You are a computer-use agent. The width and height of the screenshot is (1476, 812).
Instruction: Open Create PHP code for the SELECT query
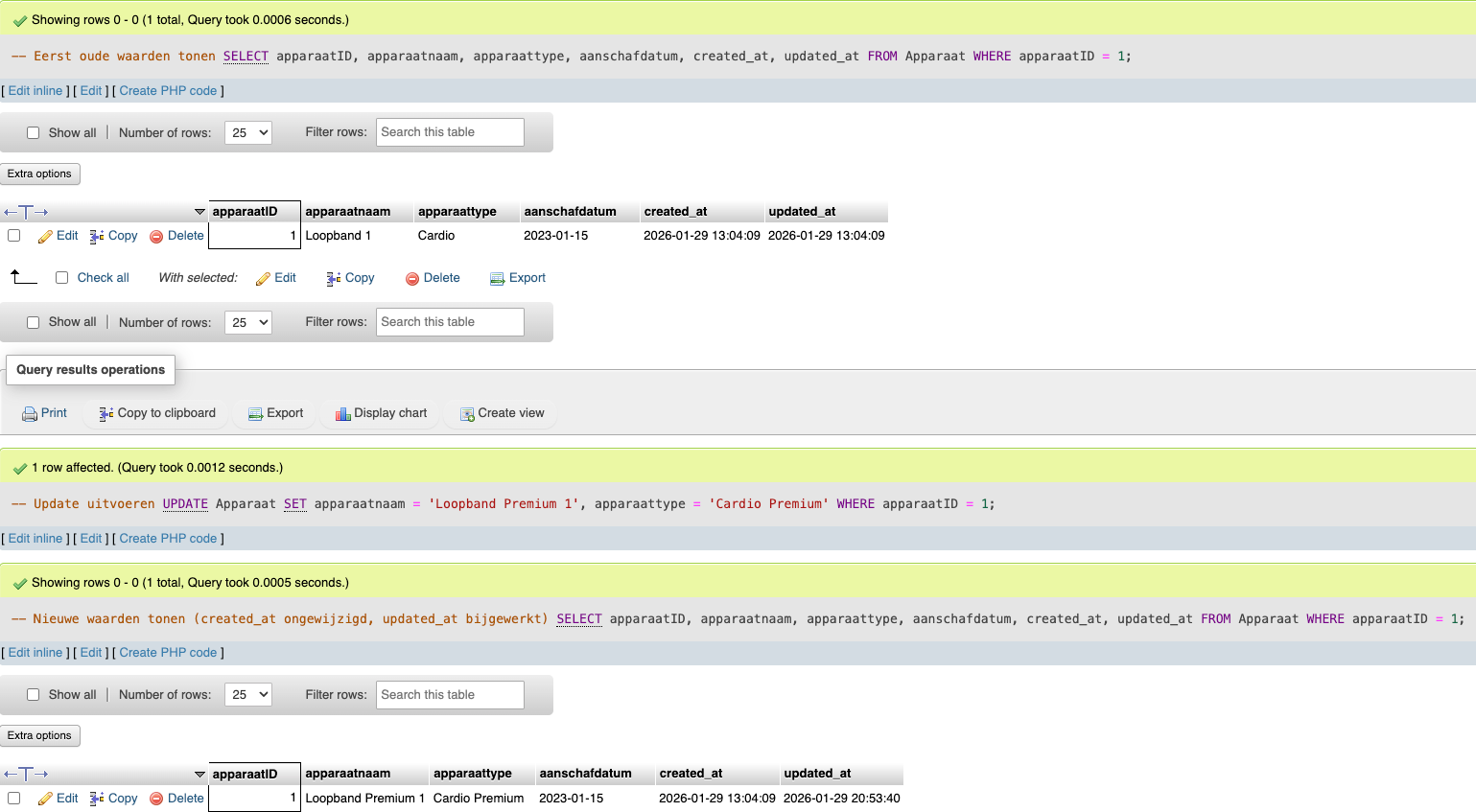pyautogui.click(x=169, y=90)
